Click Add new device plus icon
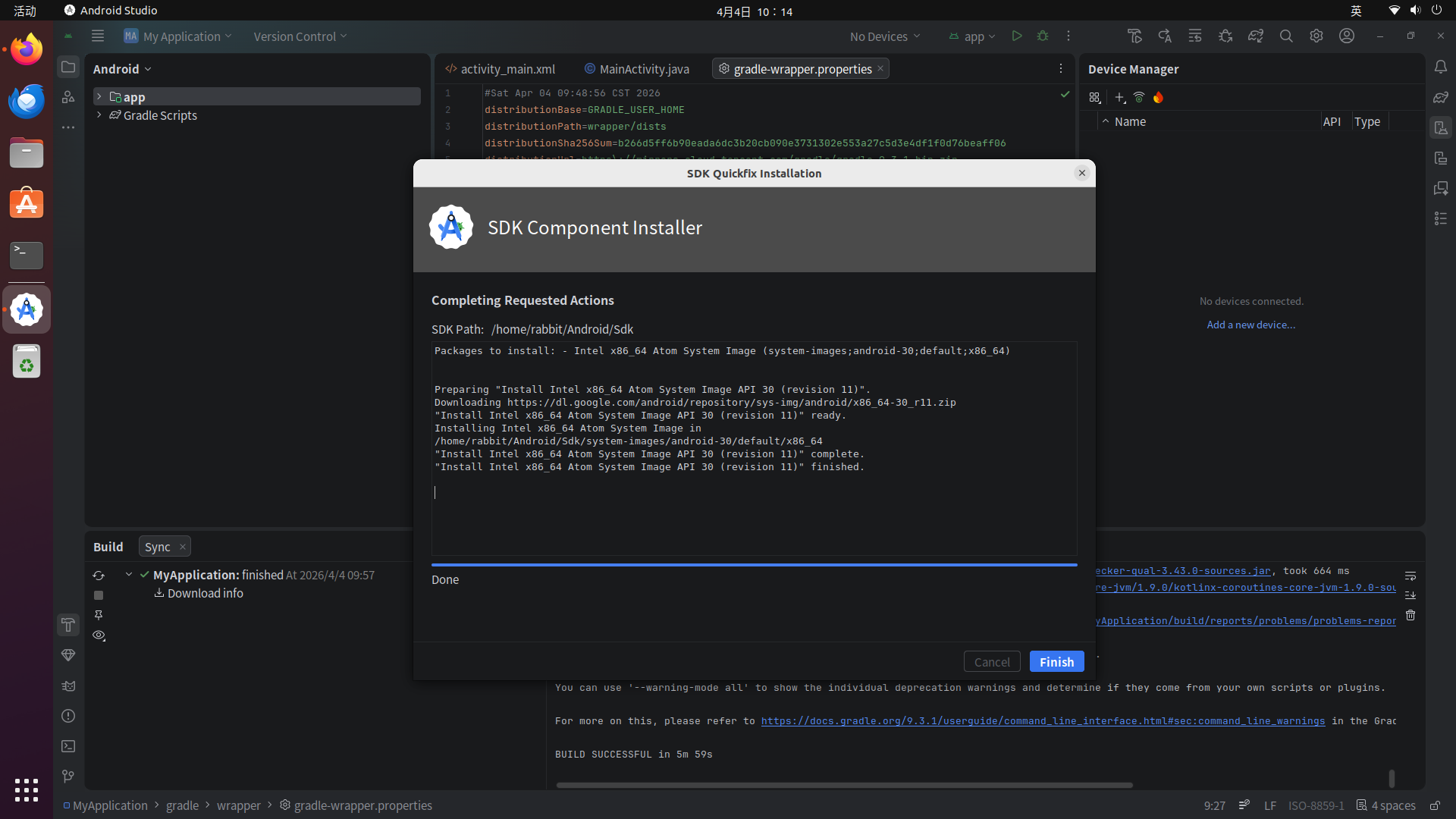The image size is (1456, 819). point(1120,97)
